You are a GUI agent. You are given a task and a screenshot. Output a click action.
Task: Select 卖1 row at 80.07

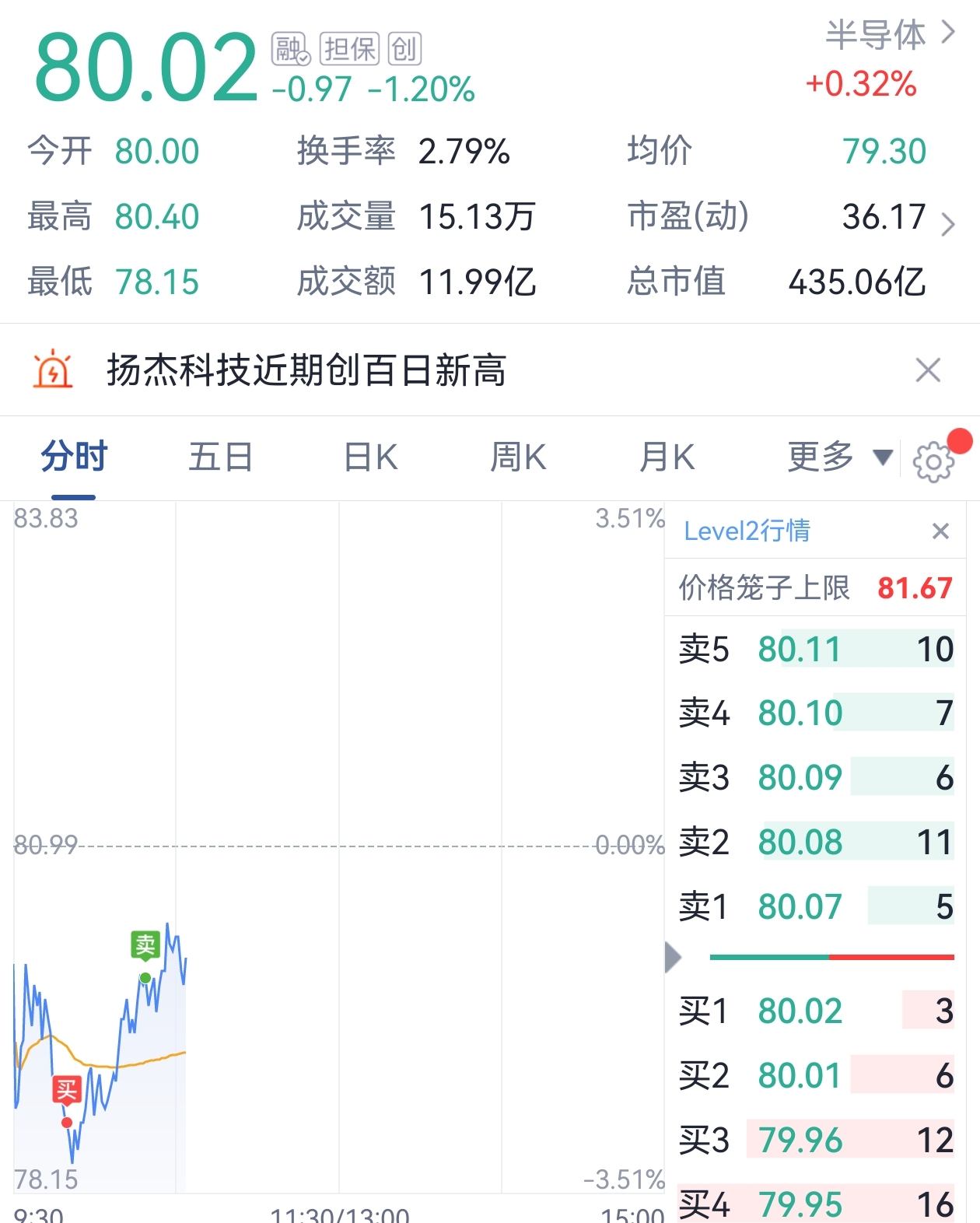(816, 906)
